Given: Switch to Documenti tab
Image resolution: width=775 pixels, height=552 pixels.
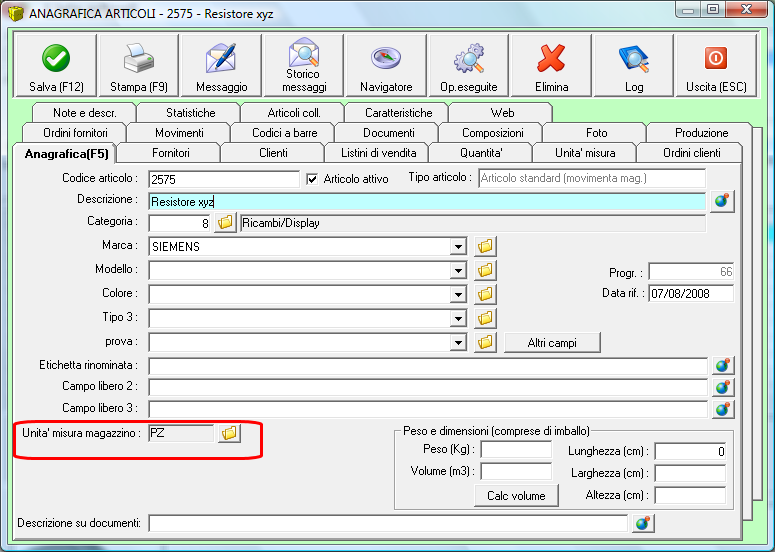Looking at the screenshot, I should tap(388, 133).
